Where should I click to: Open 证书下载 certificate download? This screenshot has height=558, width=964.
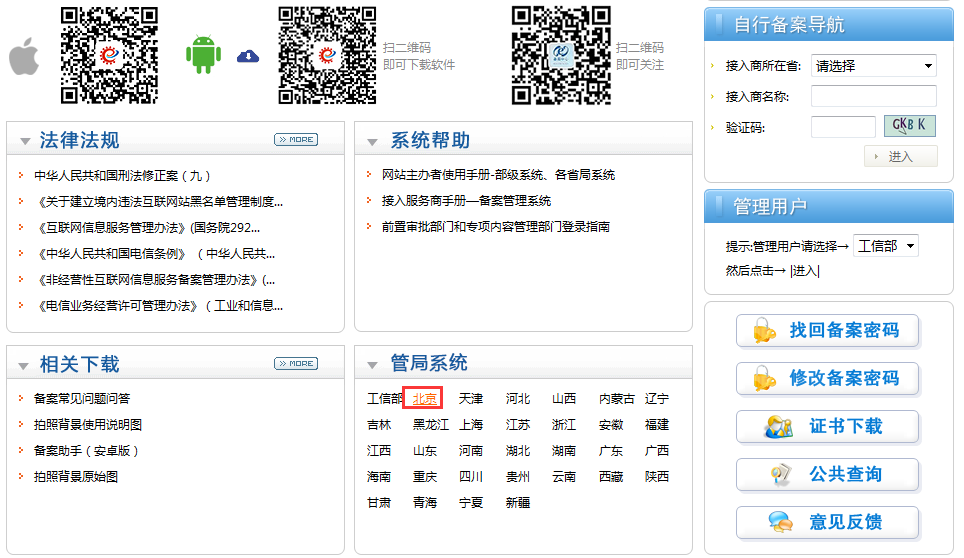point(827,427)
